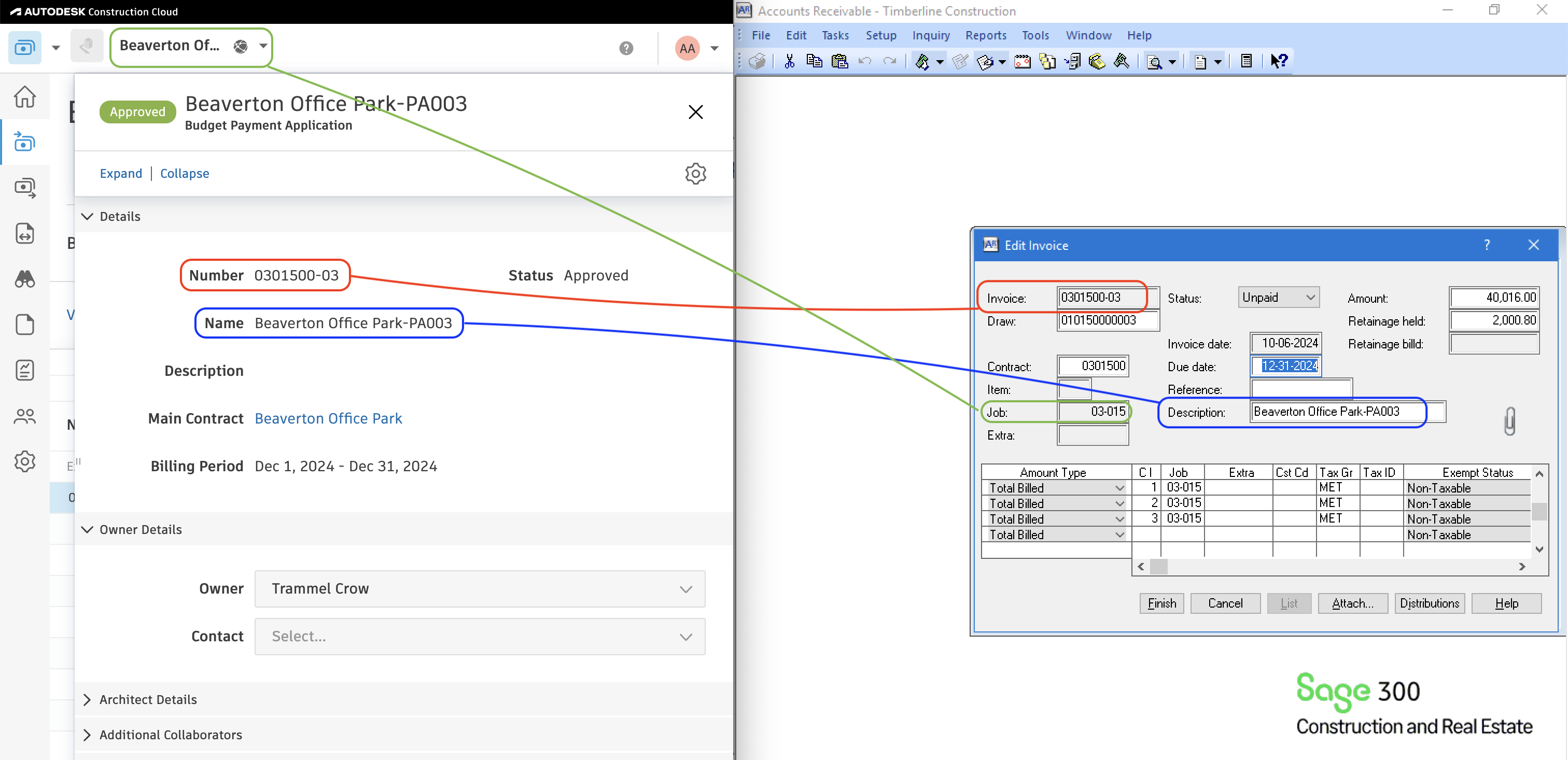Open the module switcher arrow beside Cost Management icon
The height and width of the screenshot is (760, 1568).
pyautogui.click(x=55, y=48)
